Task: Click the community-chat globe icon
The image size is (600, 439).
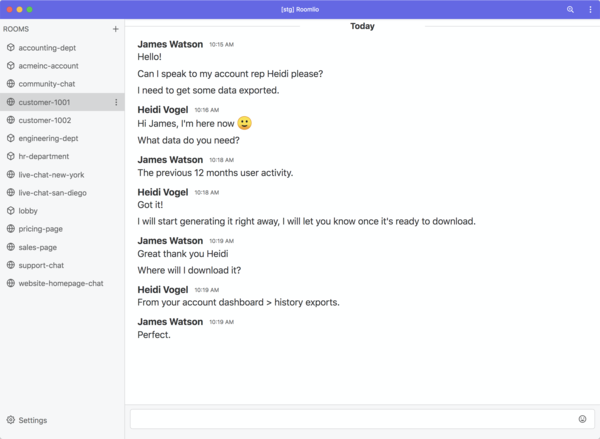Action: click(10, 84)
